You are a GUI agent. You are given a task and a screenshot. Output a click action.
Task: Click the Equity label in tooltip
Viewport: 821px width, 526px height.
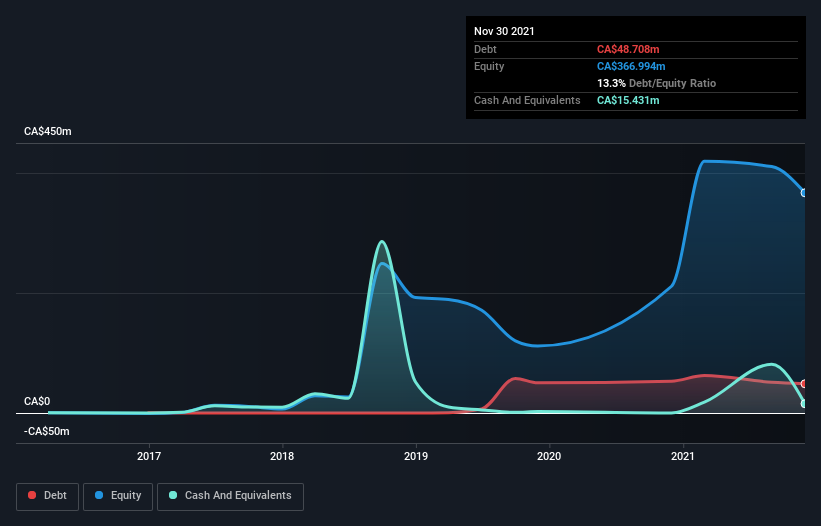(x=489, y=66)
